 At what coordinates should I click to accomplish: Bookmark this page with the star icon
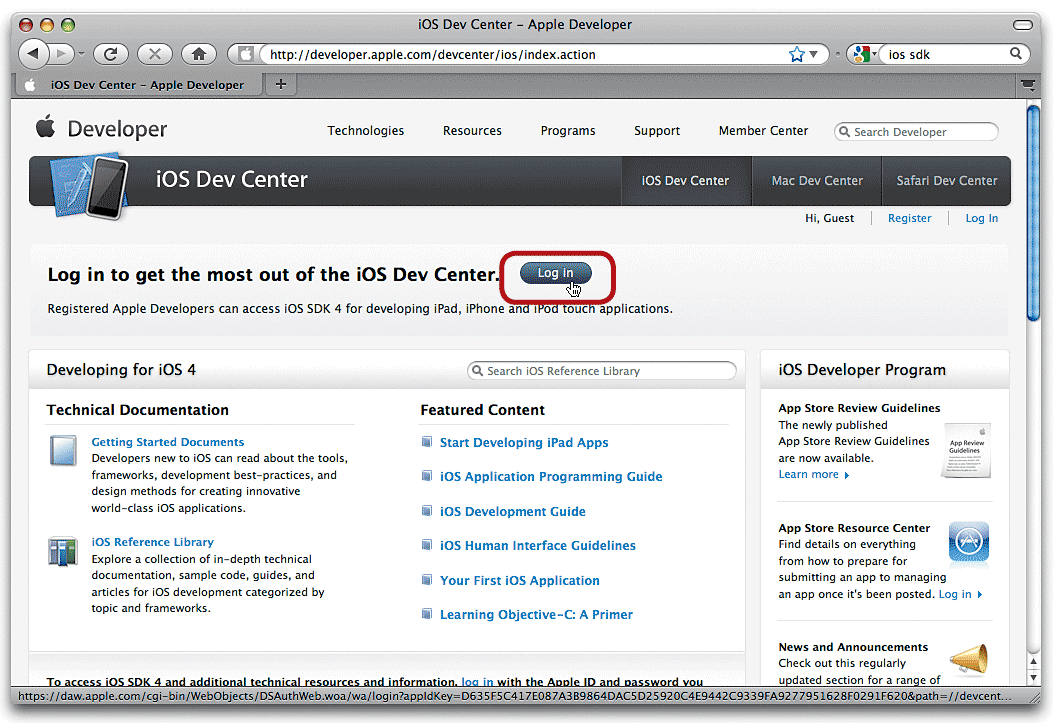click(797, 54)
